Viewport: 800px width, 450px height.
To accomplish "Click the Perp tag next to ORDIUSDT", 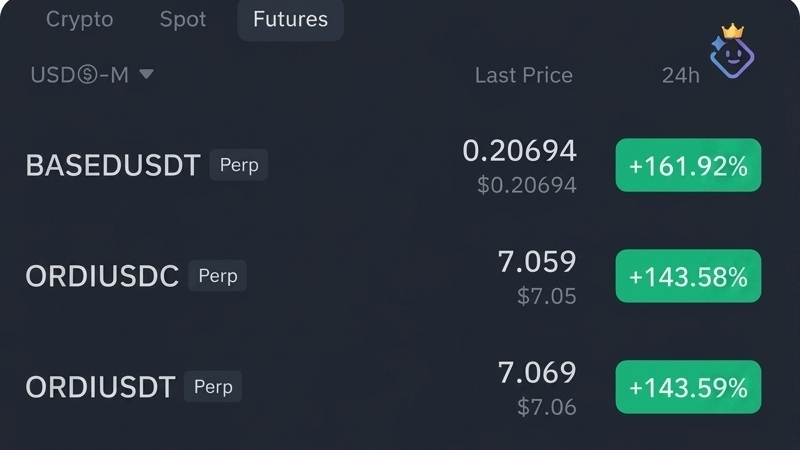I will (x=213, y=386).
